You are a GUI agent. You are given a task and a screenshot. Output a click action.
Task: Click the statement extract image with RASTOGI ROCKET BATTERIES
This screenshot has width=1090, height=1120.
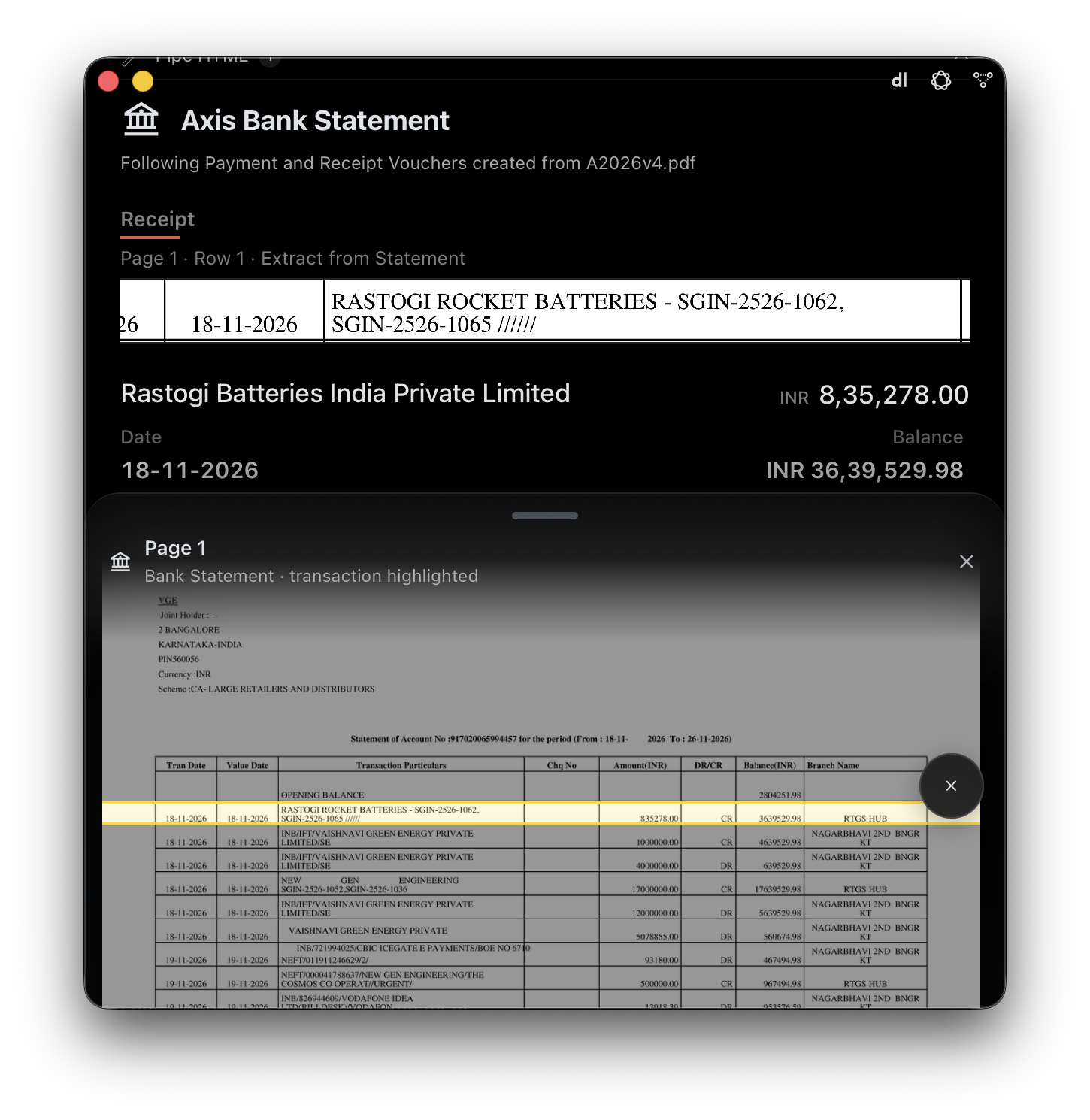coord(545,311)
